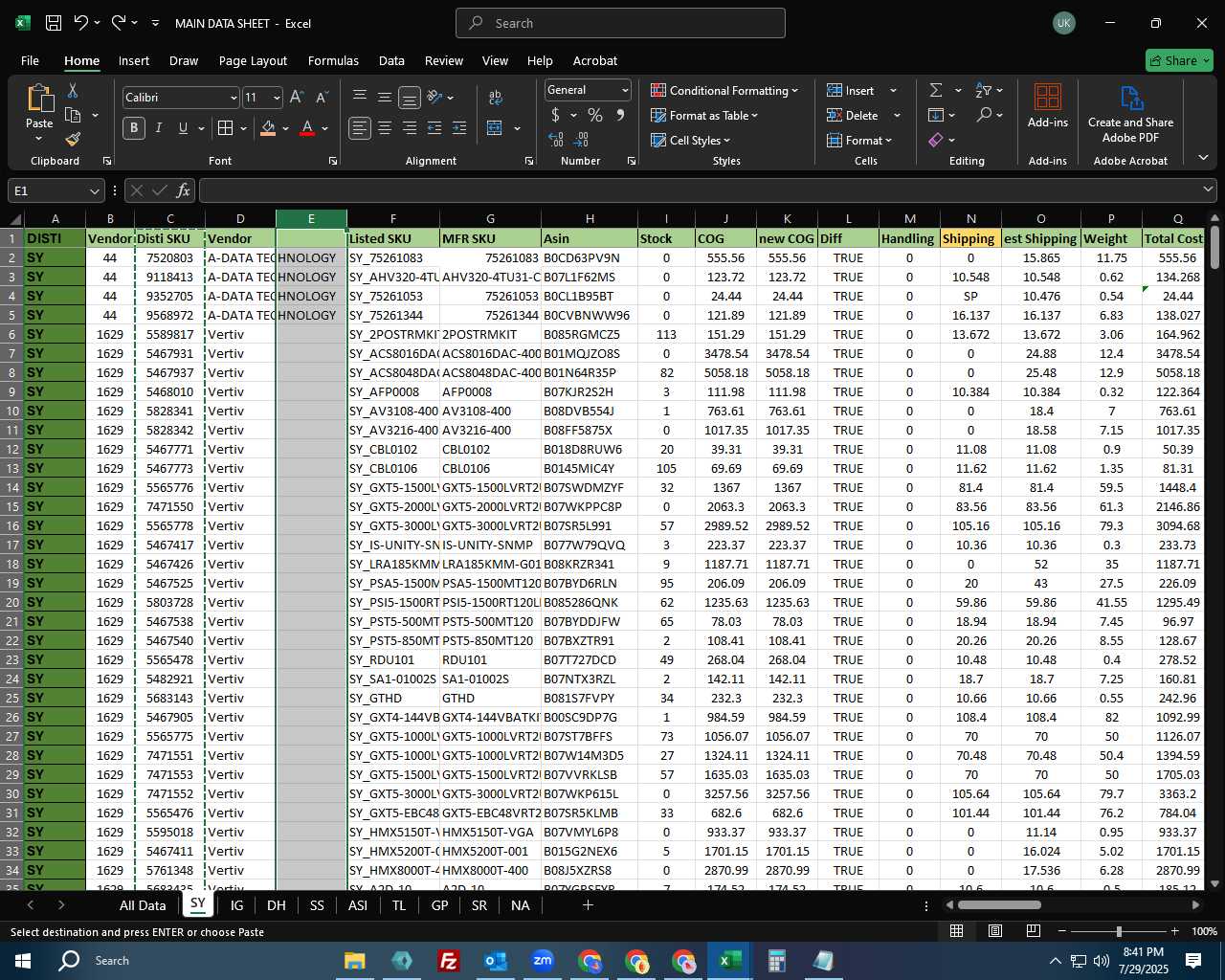Click AutoSum sigma icon
The width and height of the screenshot is (1225, 980).
coord(935,90)
